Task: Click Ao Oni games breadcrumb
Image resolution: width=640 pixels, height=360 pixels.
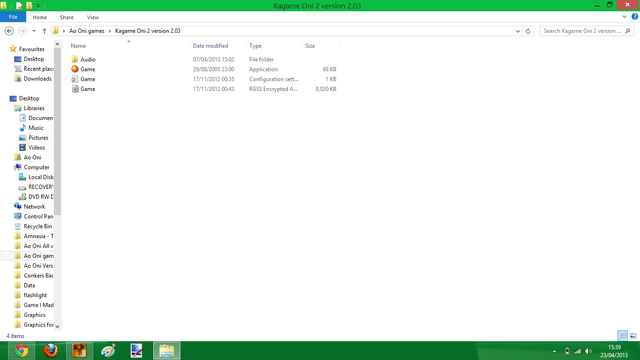Action: 87,31
